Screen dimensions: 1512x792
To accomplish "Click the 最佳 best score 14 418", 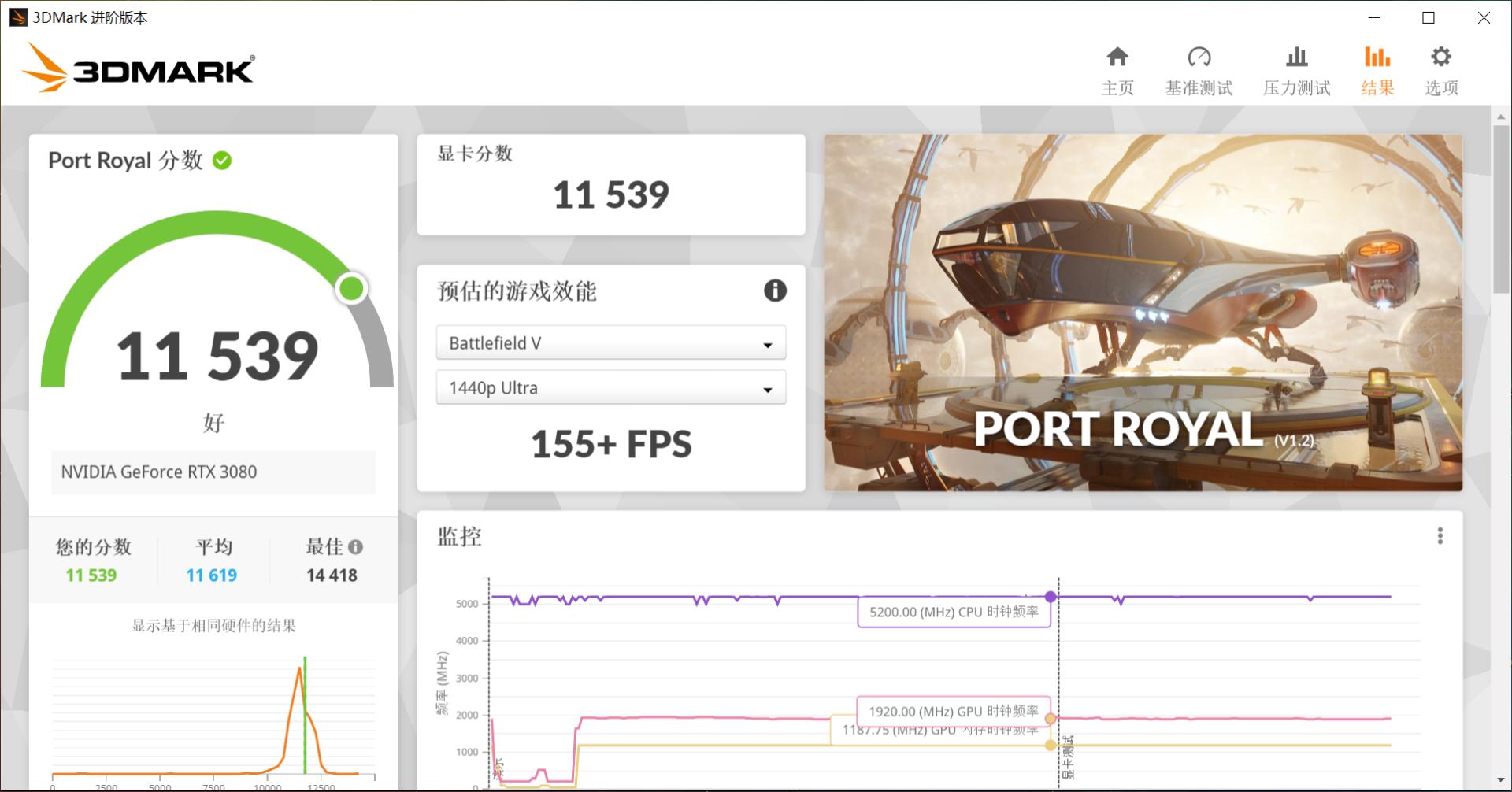I will [331, 575].
